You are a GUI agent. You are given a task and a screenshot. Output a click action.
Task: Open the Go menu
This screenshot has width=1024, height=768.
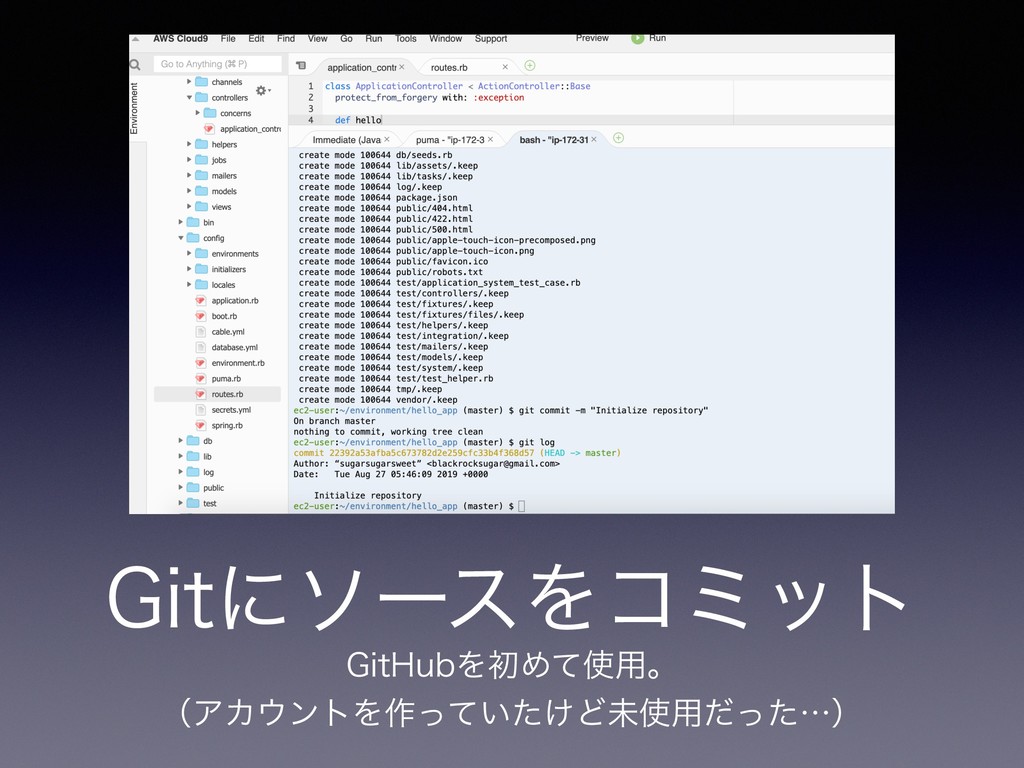click(x=346, y=39)
